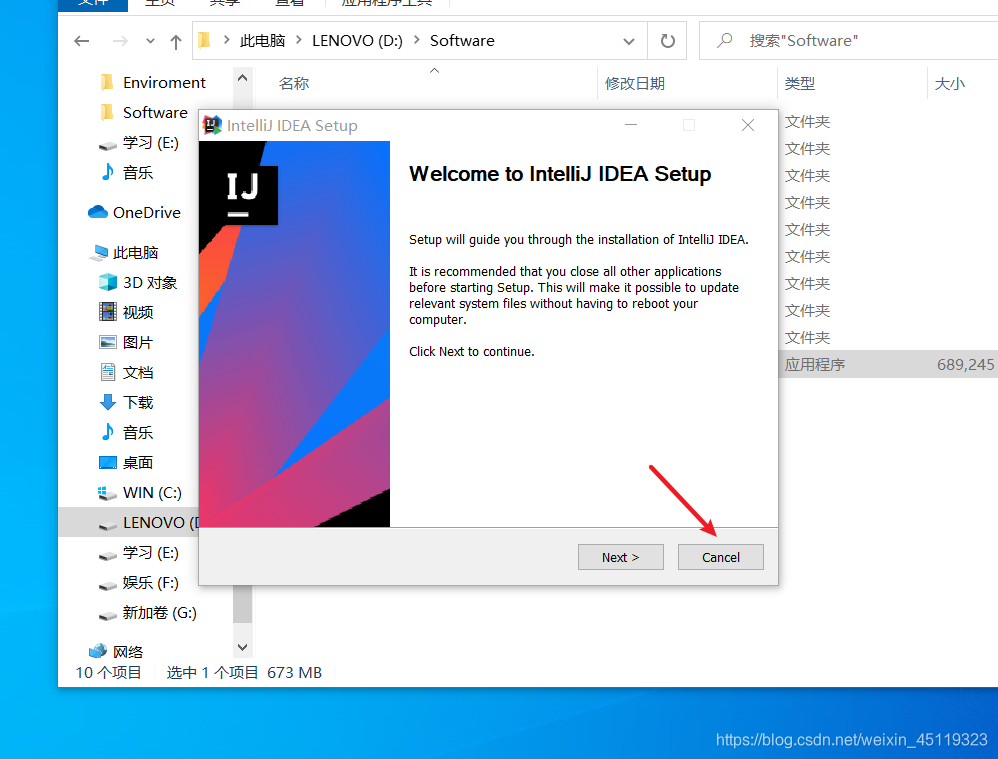Image resolution: width=998 pixels, height=759 pixels.
Task: Click the 下载 download arrow icon
Action: pyautogui.click(x=108, y=402)
